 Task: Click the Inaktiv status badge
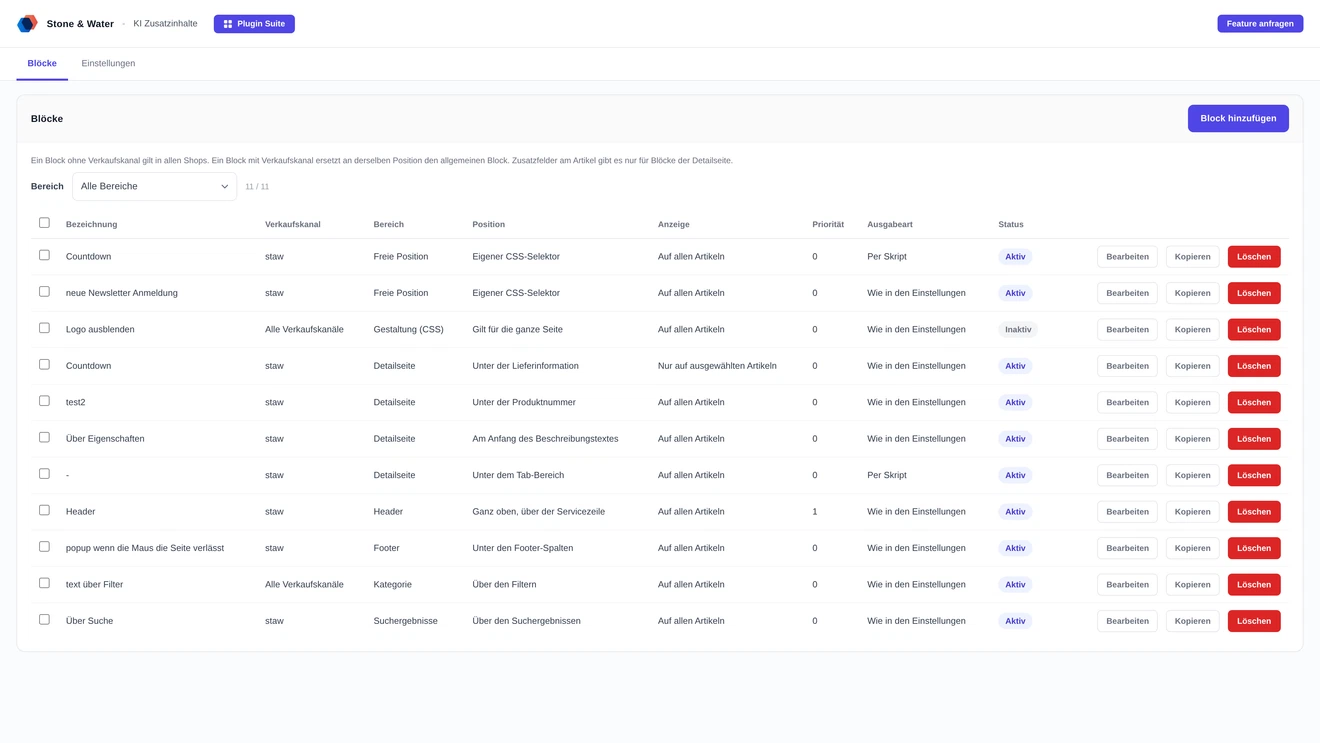1018,329
